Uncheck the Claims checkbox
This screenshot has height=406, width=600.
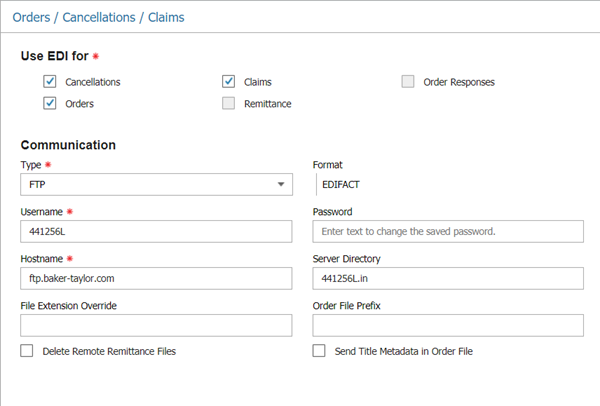pos(228,82)
